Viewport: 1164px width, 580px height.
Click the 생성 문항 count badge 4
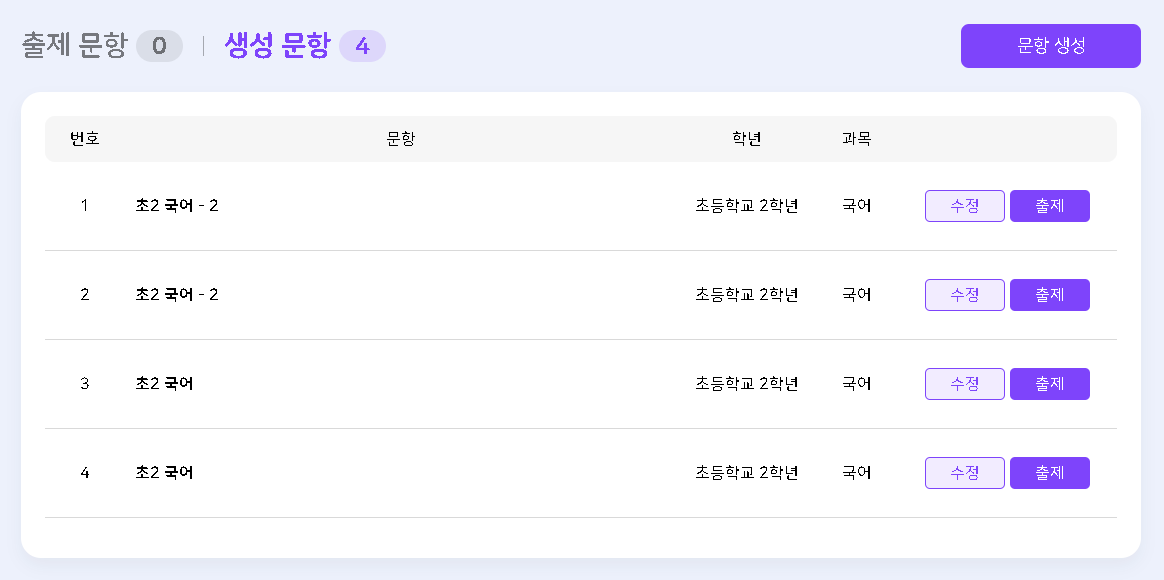362,46
